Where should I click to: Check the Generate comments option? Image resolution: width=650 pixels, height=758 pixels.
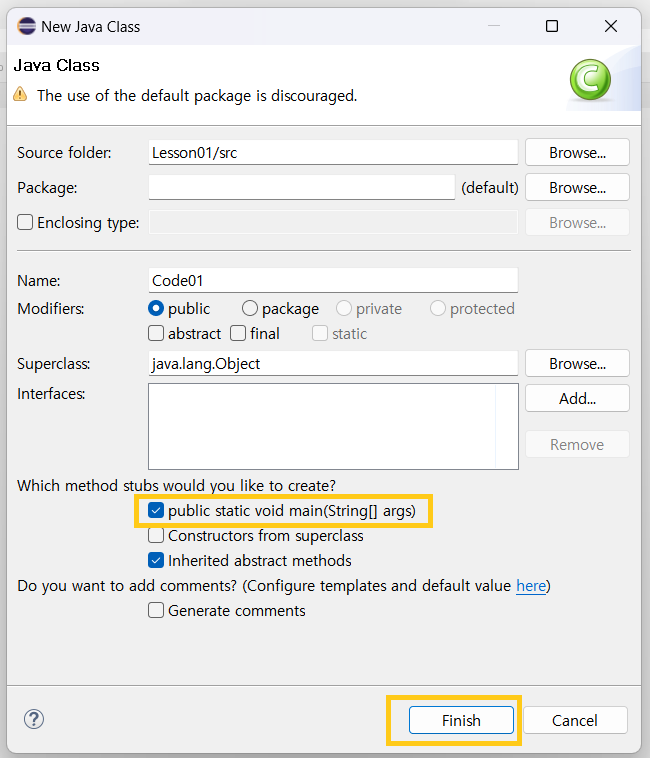[x=156, y=611]
